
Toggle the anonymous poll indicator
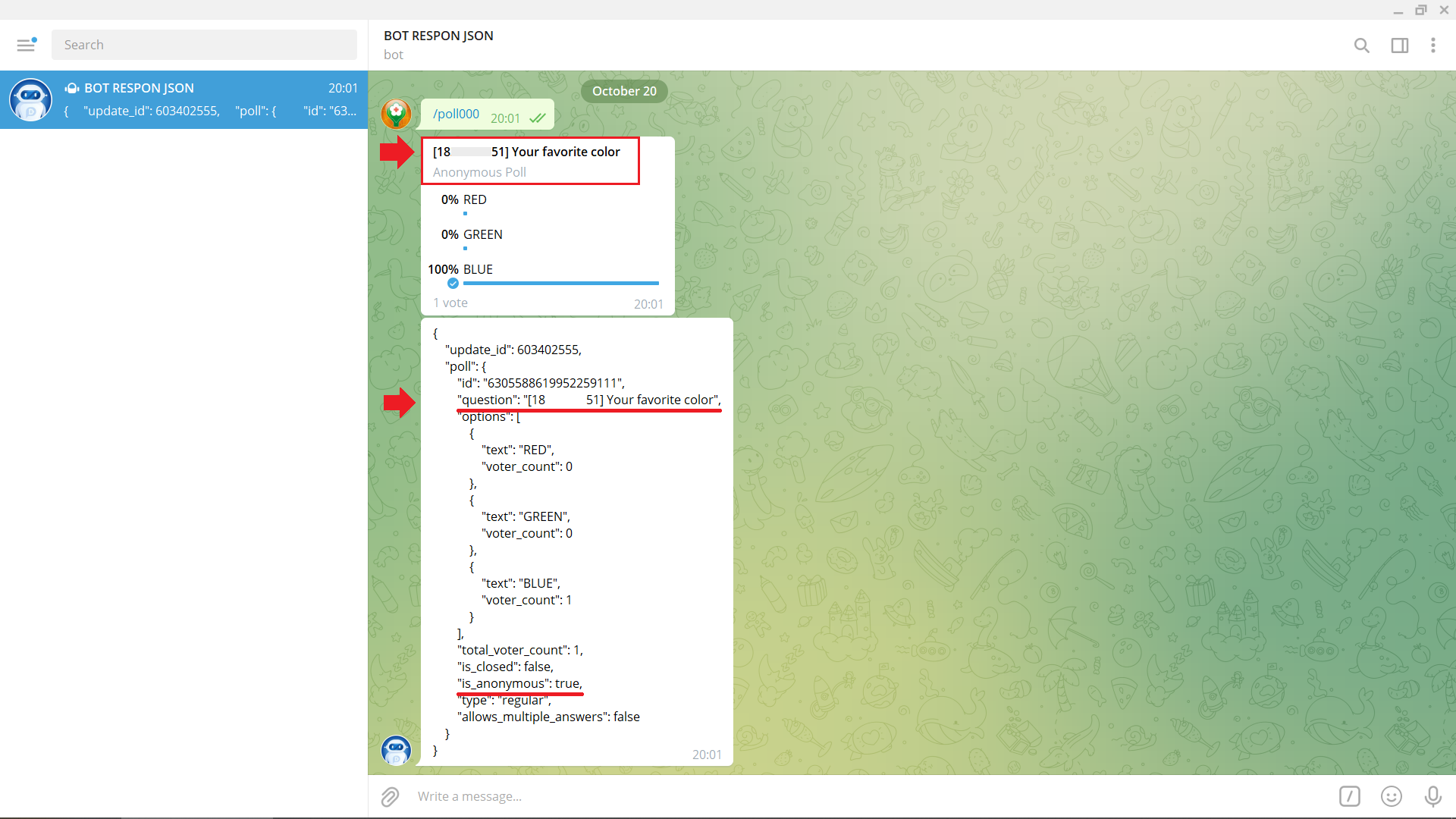pos(479,171)
